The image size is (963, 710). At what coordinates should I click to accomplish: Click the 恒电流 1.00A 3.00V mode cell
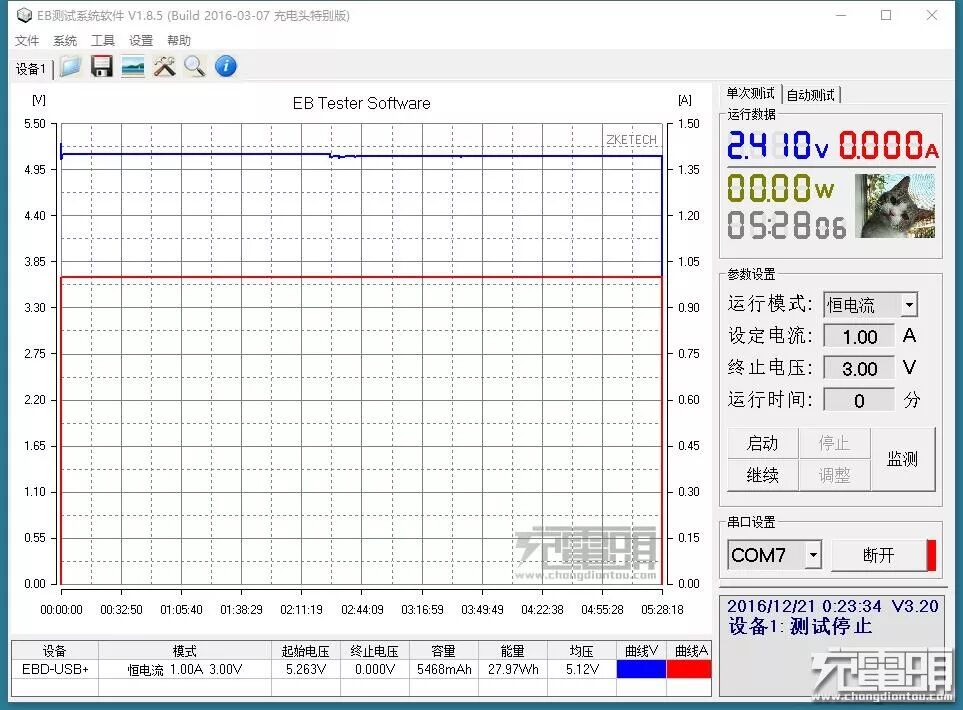[185, 669]
